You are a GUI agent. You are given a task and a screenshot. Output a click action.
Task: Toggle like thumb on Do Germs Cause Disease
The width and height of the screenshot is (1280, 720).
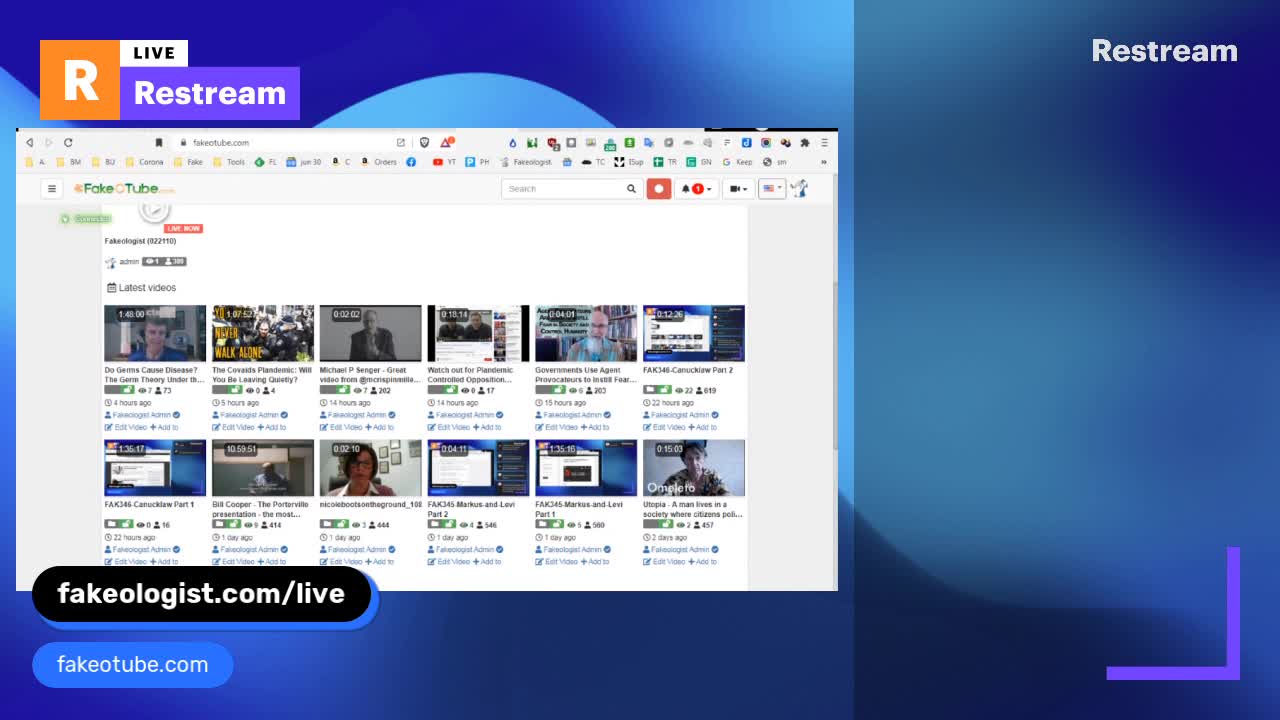click(127, 390)
